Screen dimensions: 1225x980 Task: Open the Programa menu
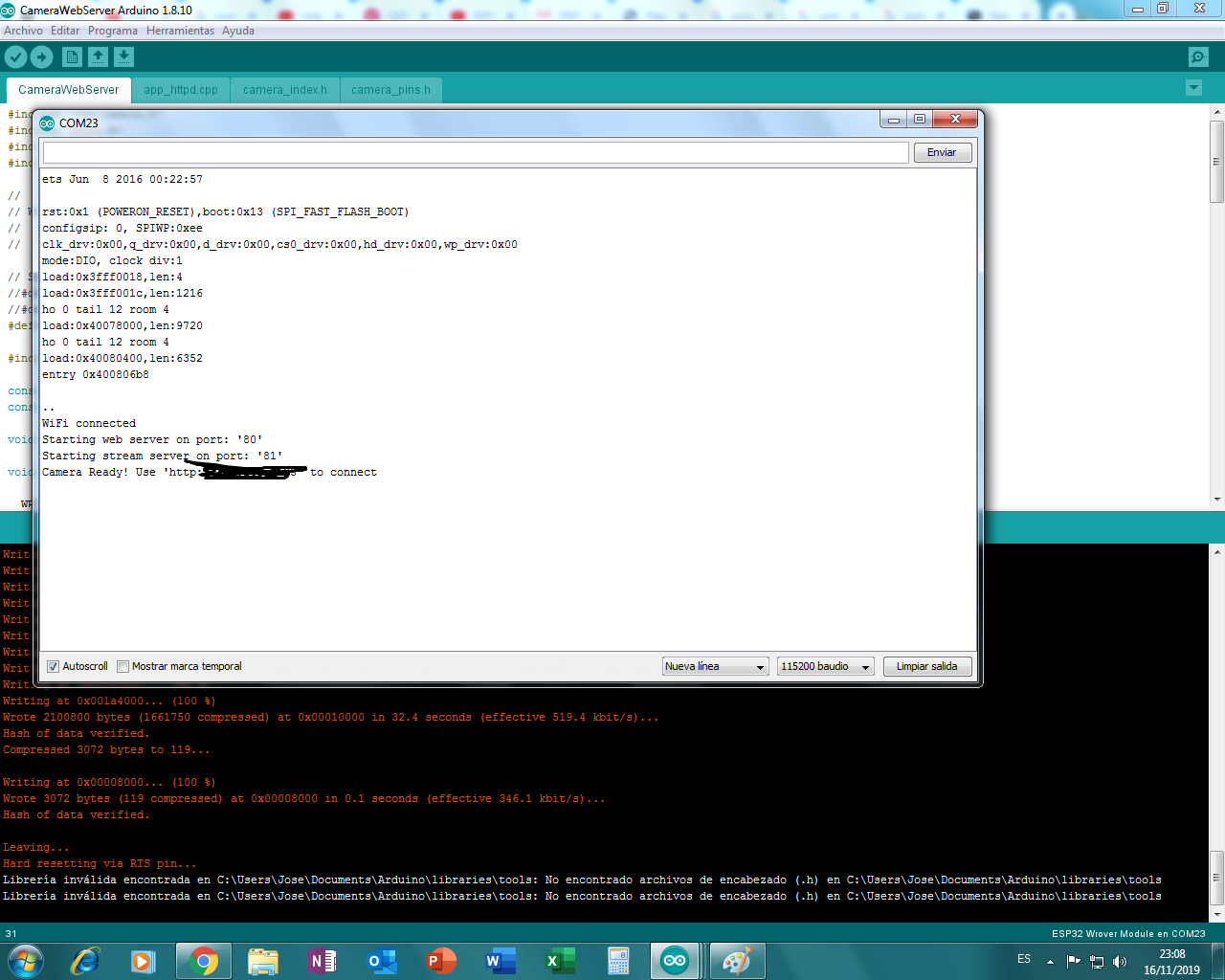113,31
